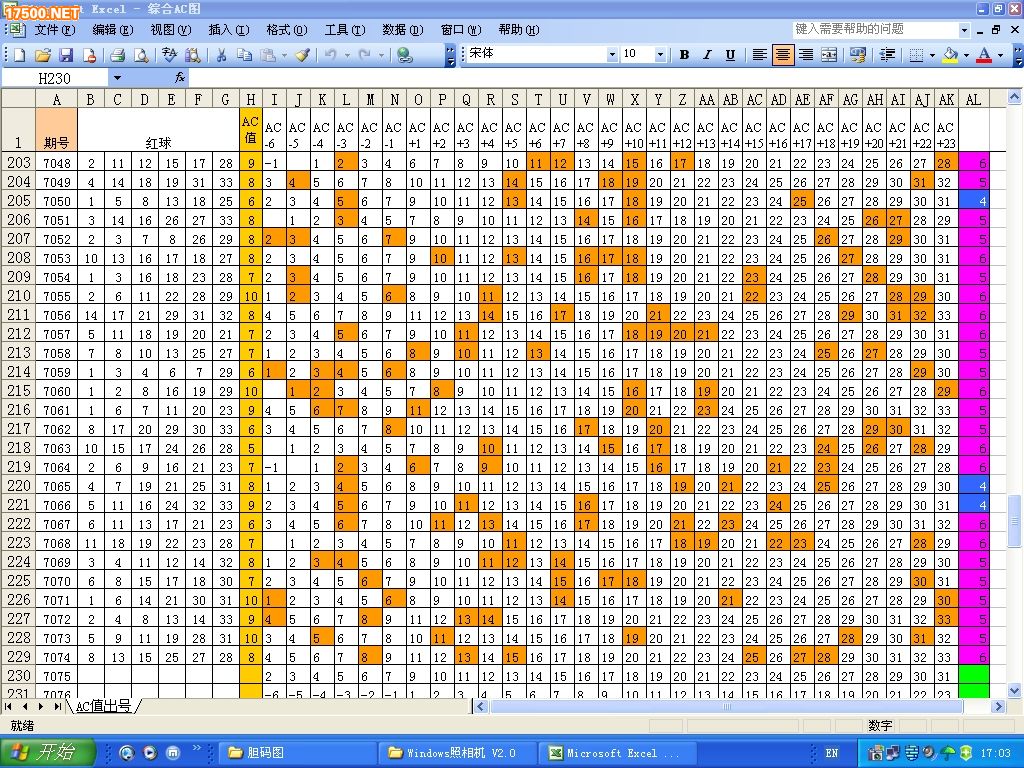This screenshot has height=768, width=1024.
Task: Click the Open folder icon in the toolbar
Action: point(42,56)
